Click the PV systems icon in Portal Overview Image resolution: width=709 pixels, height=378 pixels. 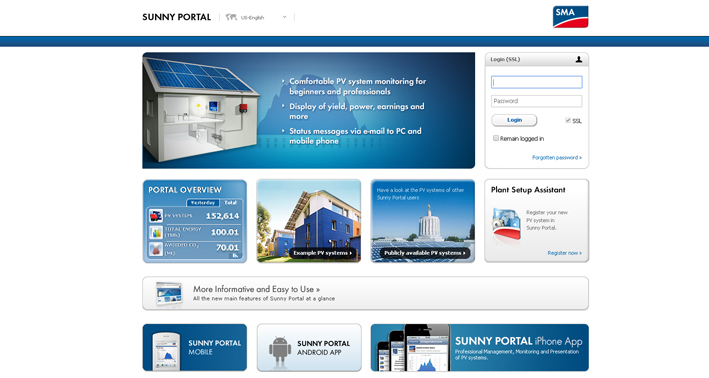point(156,216)
